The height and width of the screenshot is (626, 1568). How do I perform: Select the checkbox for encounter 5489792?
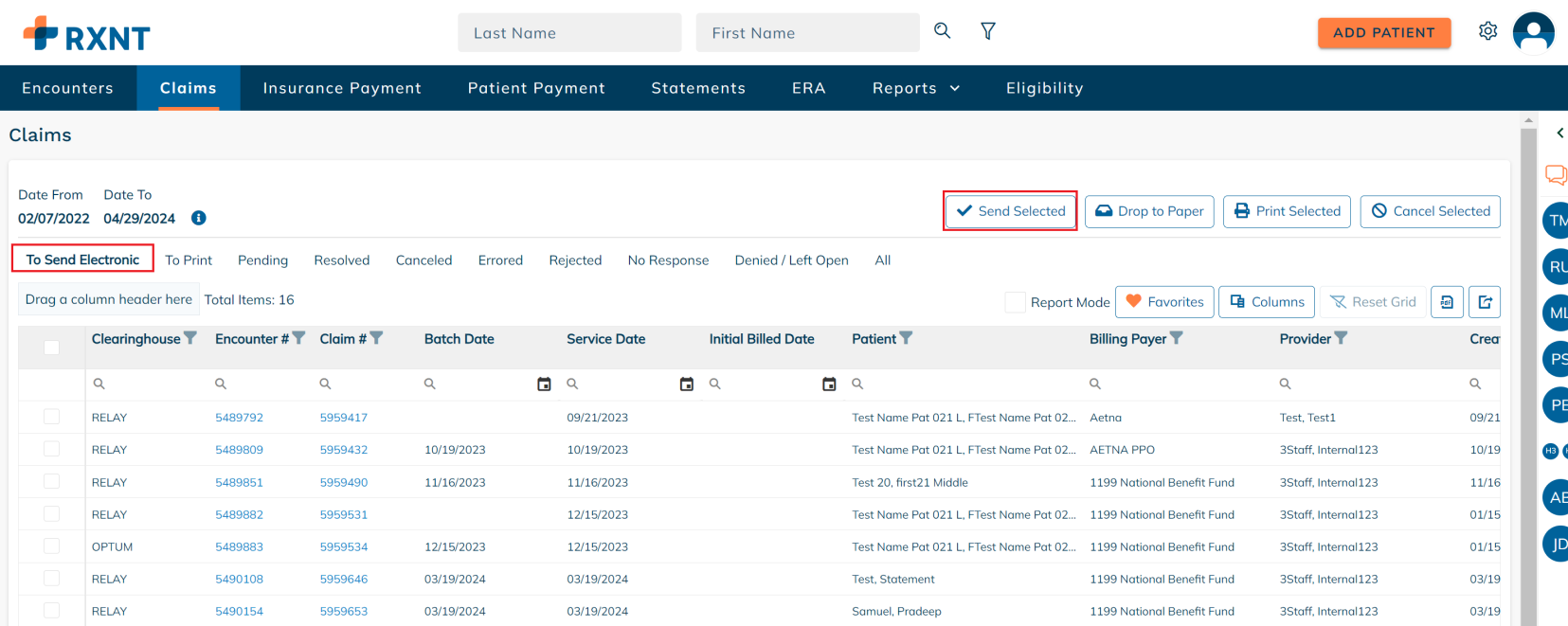(x=52, y=417)
